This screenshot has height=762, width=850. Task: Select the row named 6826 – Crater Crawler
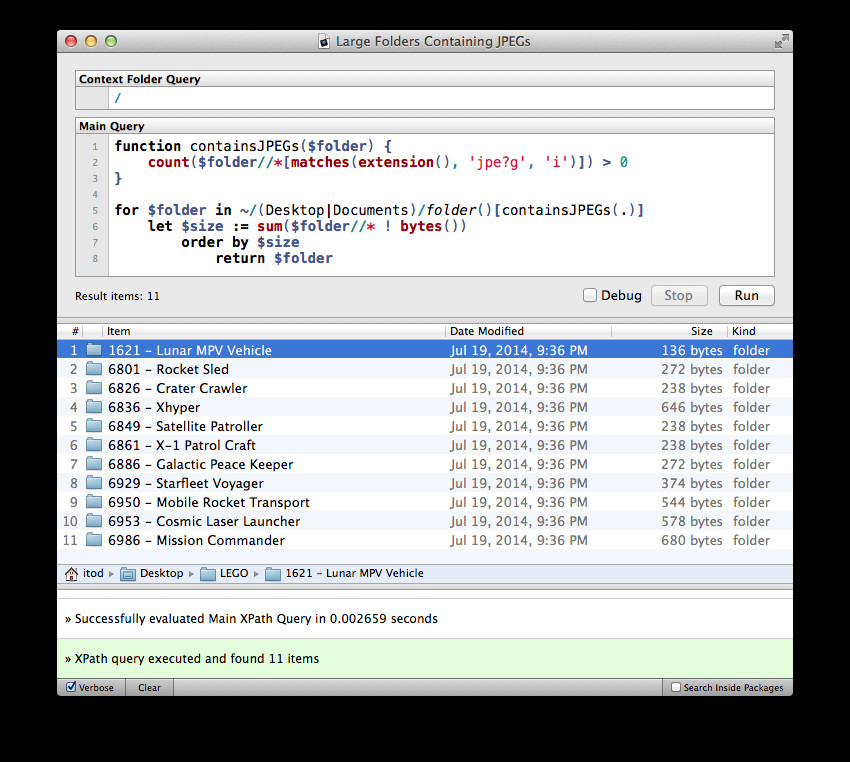click(425, 388)
